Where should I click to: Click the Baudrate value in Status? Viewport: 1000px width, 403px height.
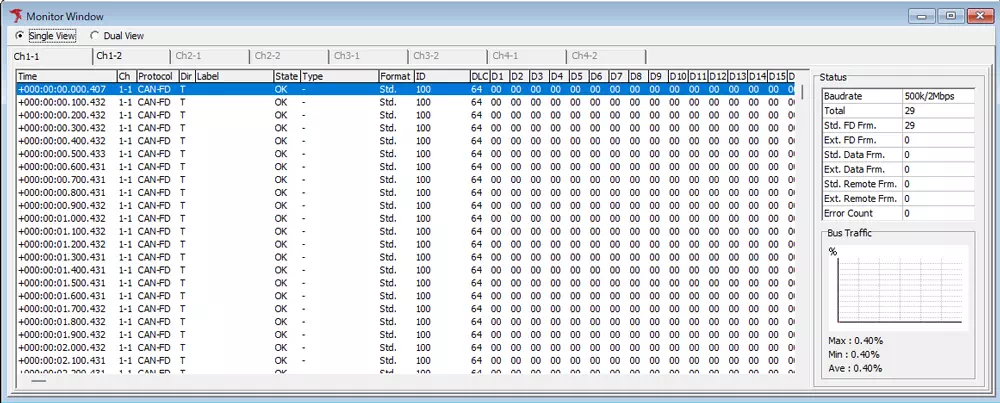click(936, 96)
